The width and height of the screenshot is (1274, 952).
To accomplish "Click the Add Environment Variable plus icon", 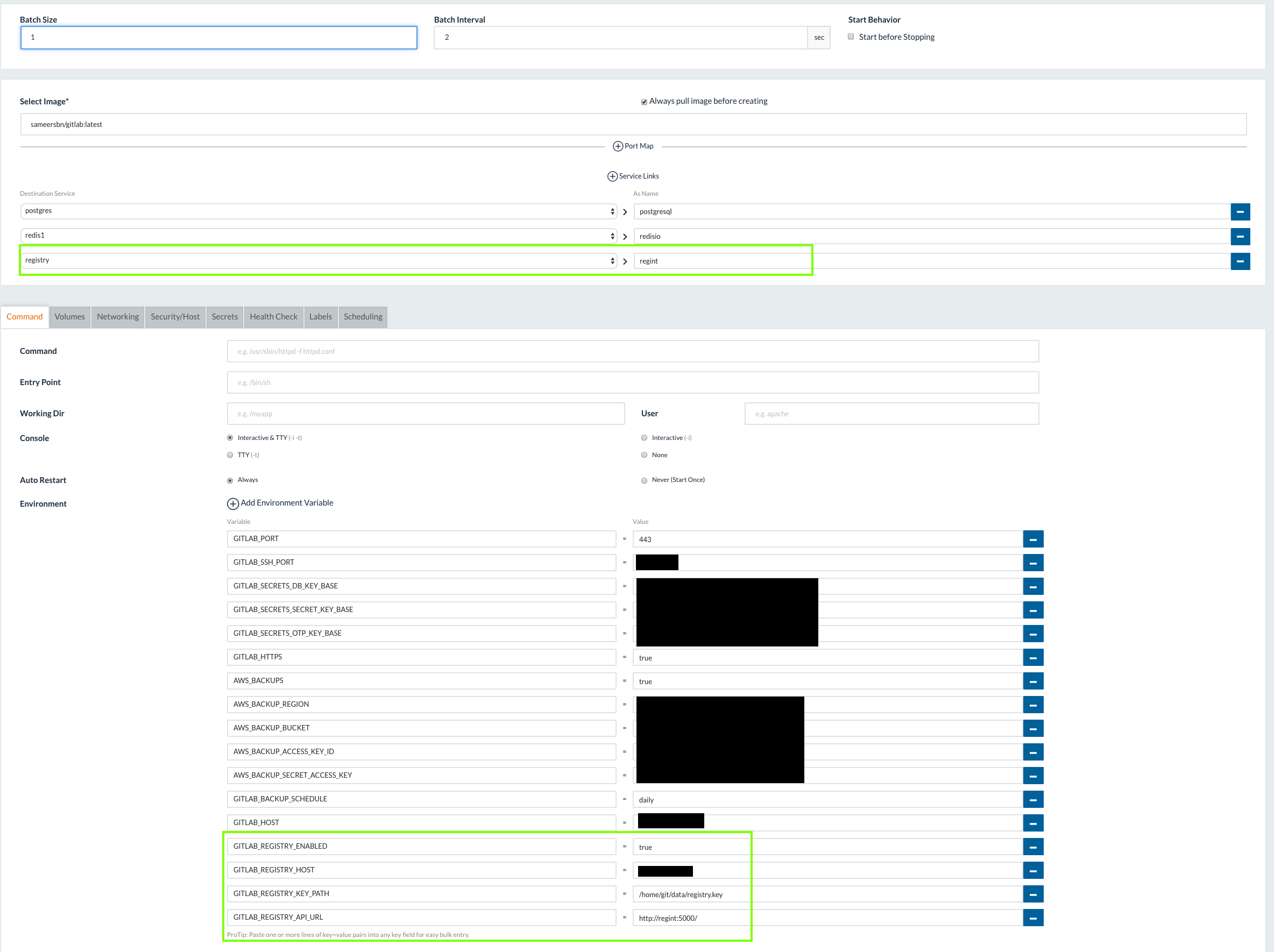I will (x=232, y=504).
